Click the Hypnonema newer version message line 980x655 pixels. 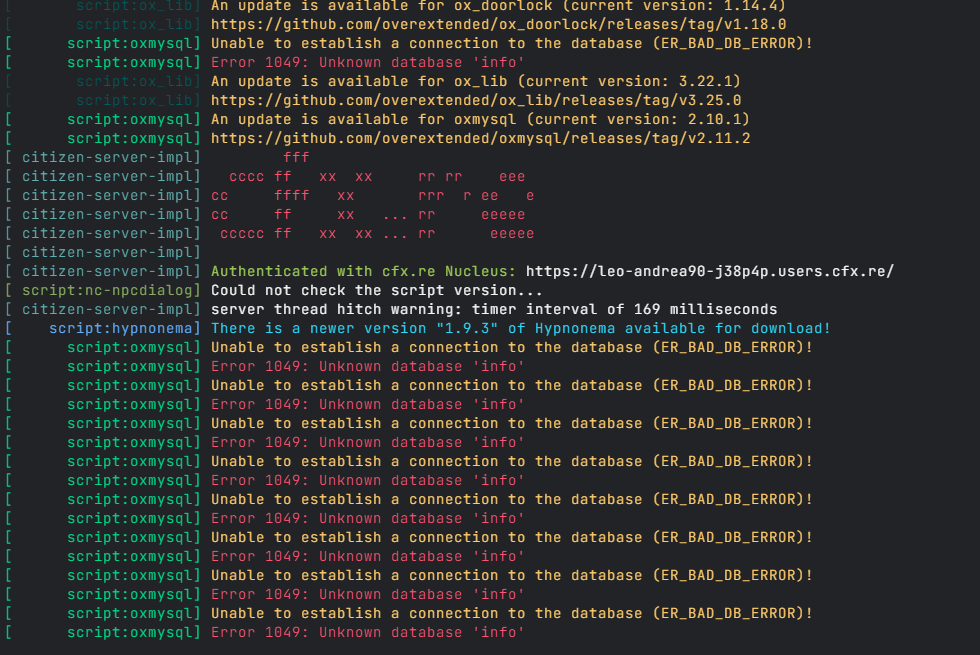[x=521, y=328]
